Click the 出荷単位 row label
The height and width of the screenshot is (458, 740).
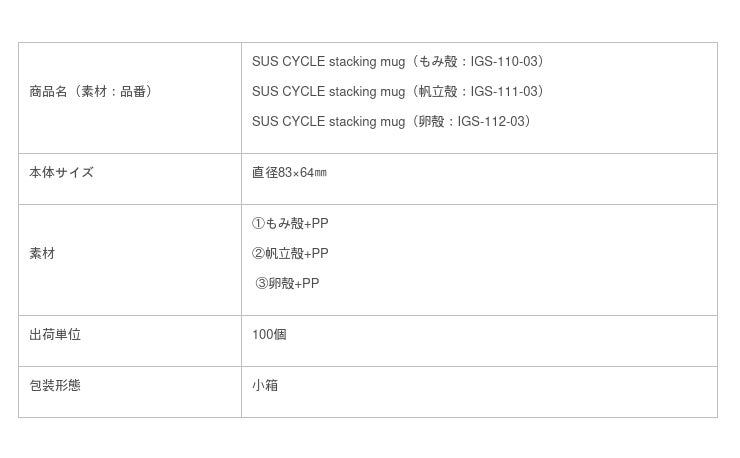pos(56,335)
